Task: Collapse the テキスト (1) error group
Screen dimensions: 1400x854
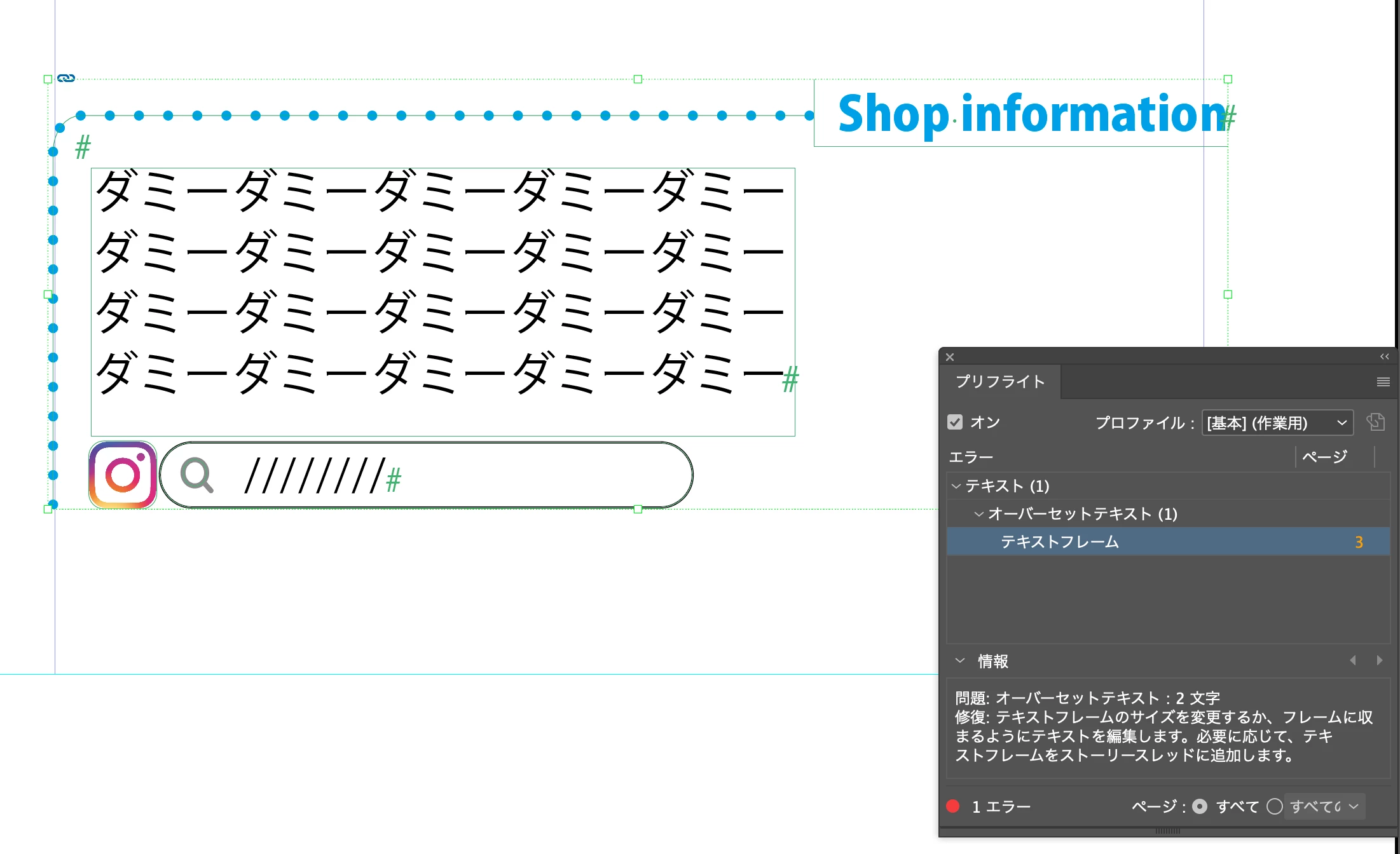Action: (956, 486)
